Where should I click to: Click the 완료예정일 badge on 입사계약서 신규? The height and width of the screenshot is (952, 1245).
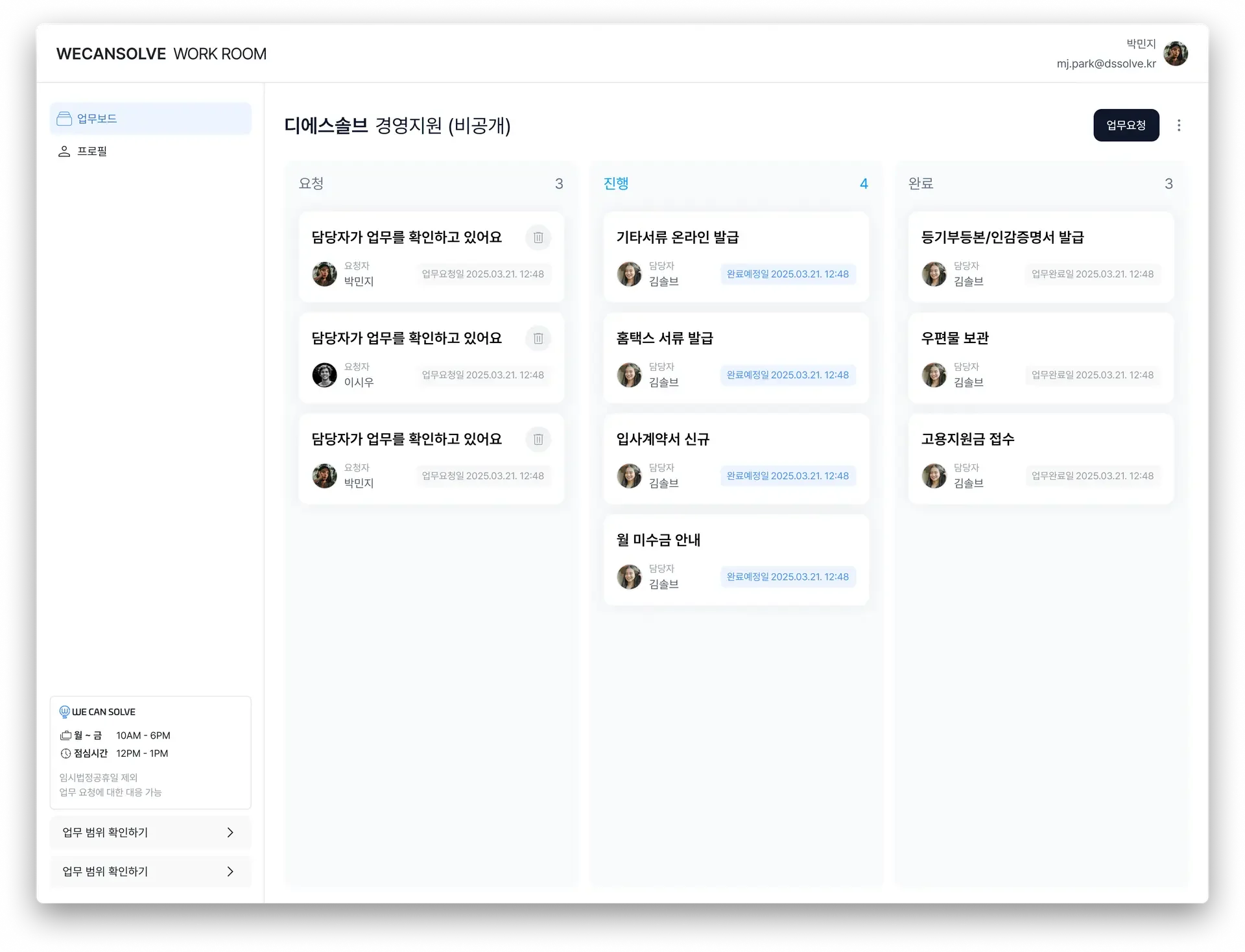tap(787, 476)
